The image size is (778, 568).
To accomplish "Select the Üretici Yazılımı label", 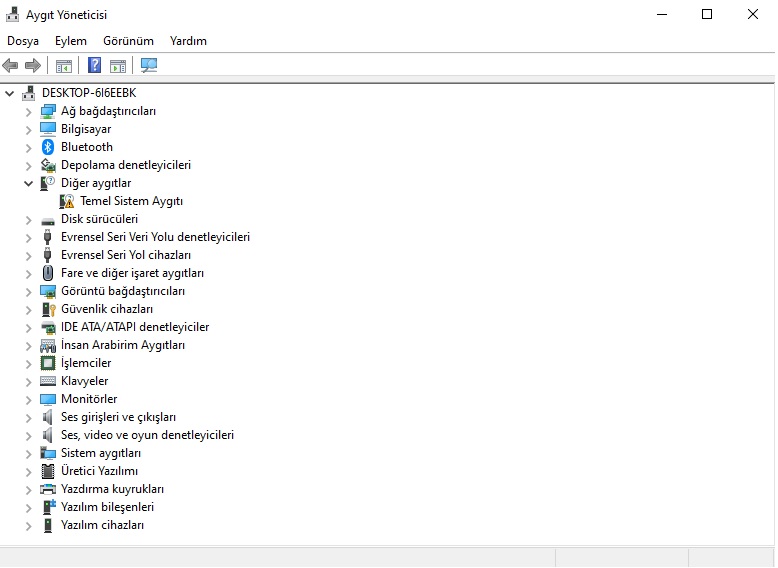I will coord(99,471).
